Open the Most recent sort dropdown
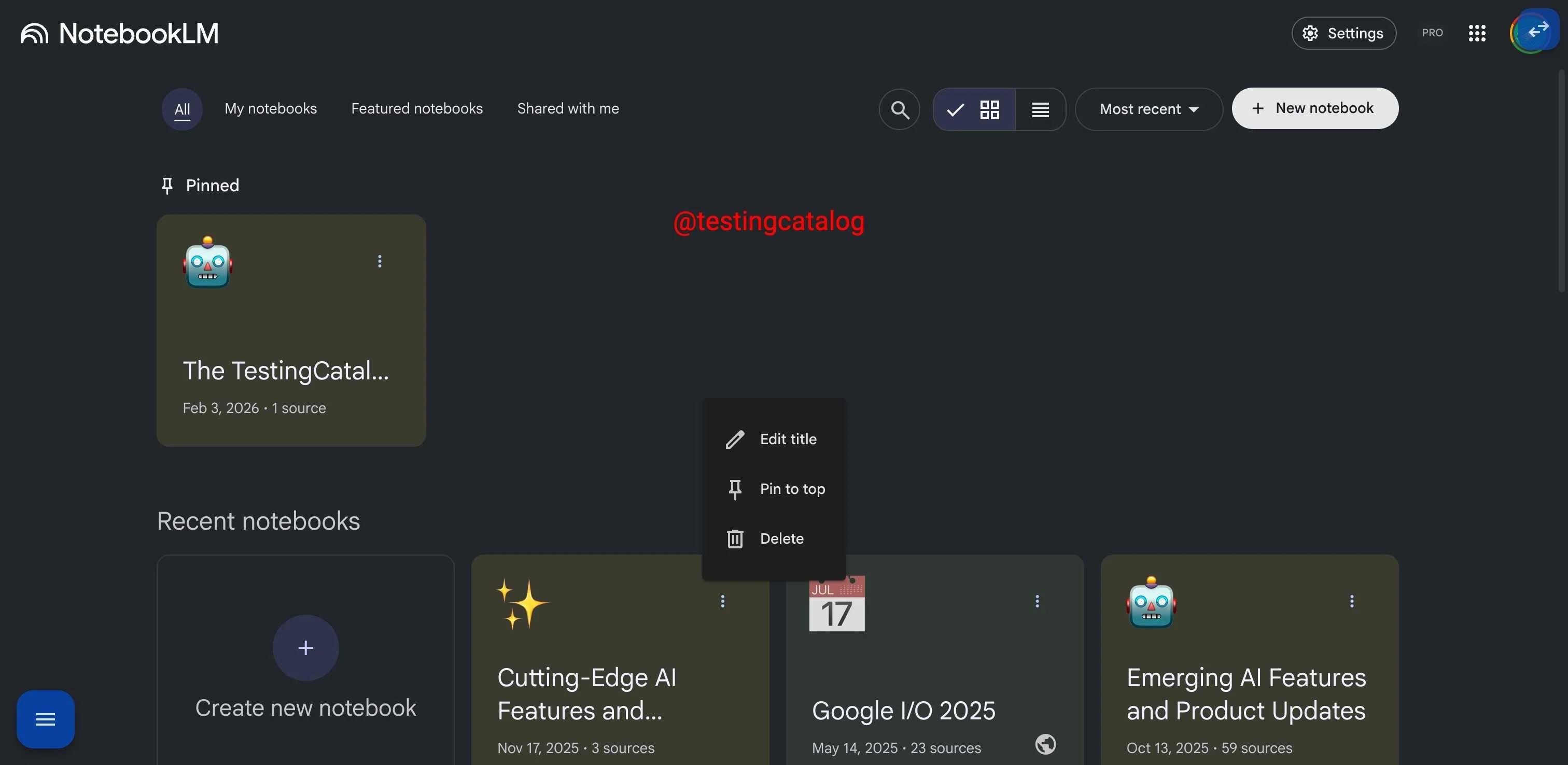The image size is (1568, 765). [1149, 109]
